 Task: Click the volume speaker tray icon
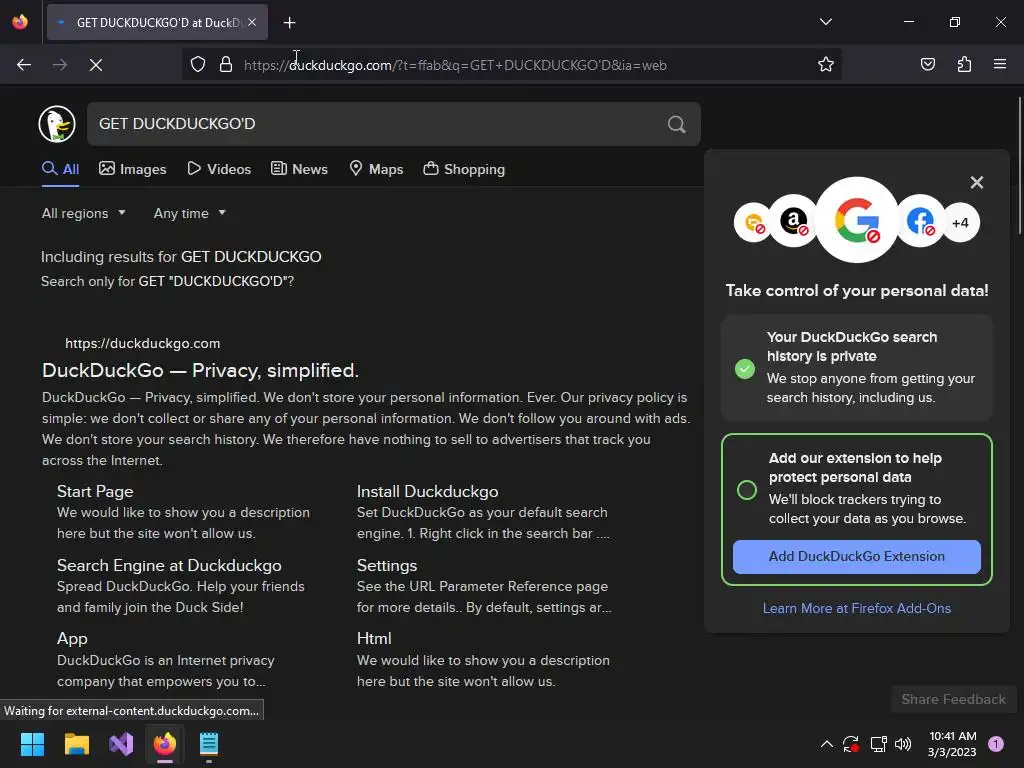(903, 744)
